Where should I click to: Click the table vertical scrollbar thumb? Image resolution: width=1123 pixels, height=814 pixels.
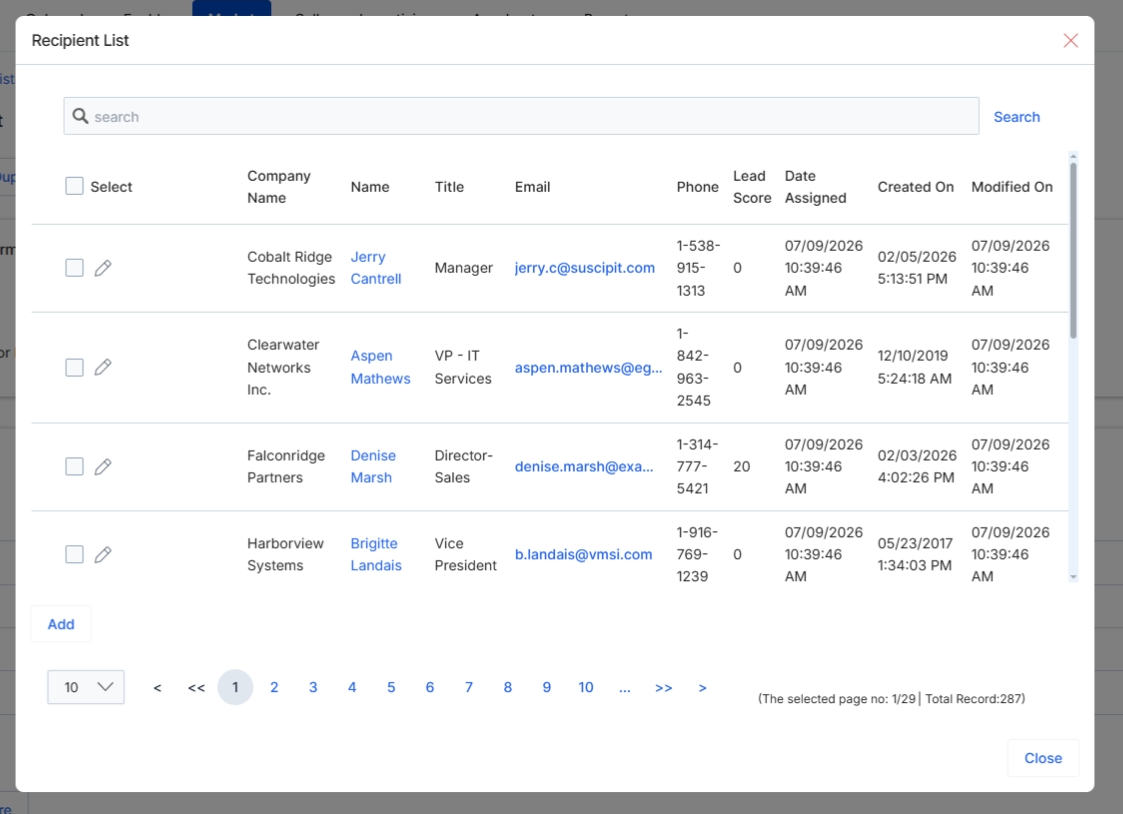tap(1073, 251)
